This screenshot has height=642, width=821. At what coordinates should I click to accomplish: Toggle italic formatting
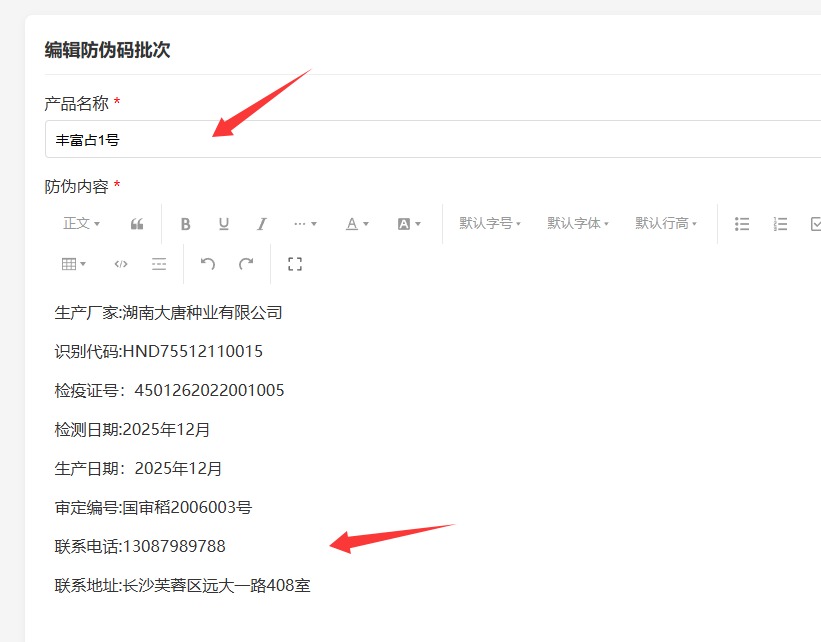click(x=262, y=224)
